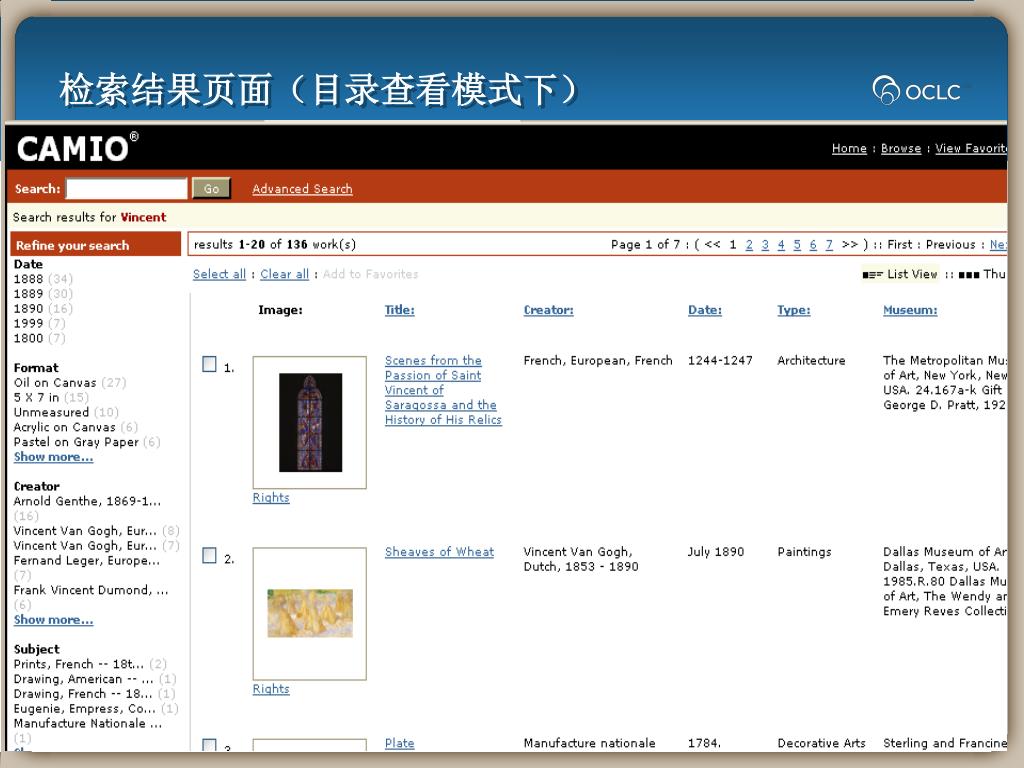Filter by creator Arnold Genthe
Viewport: 1024px width, 768px height.
point(87,502)
